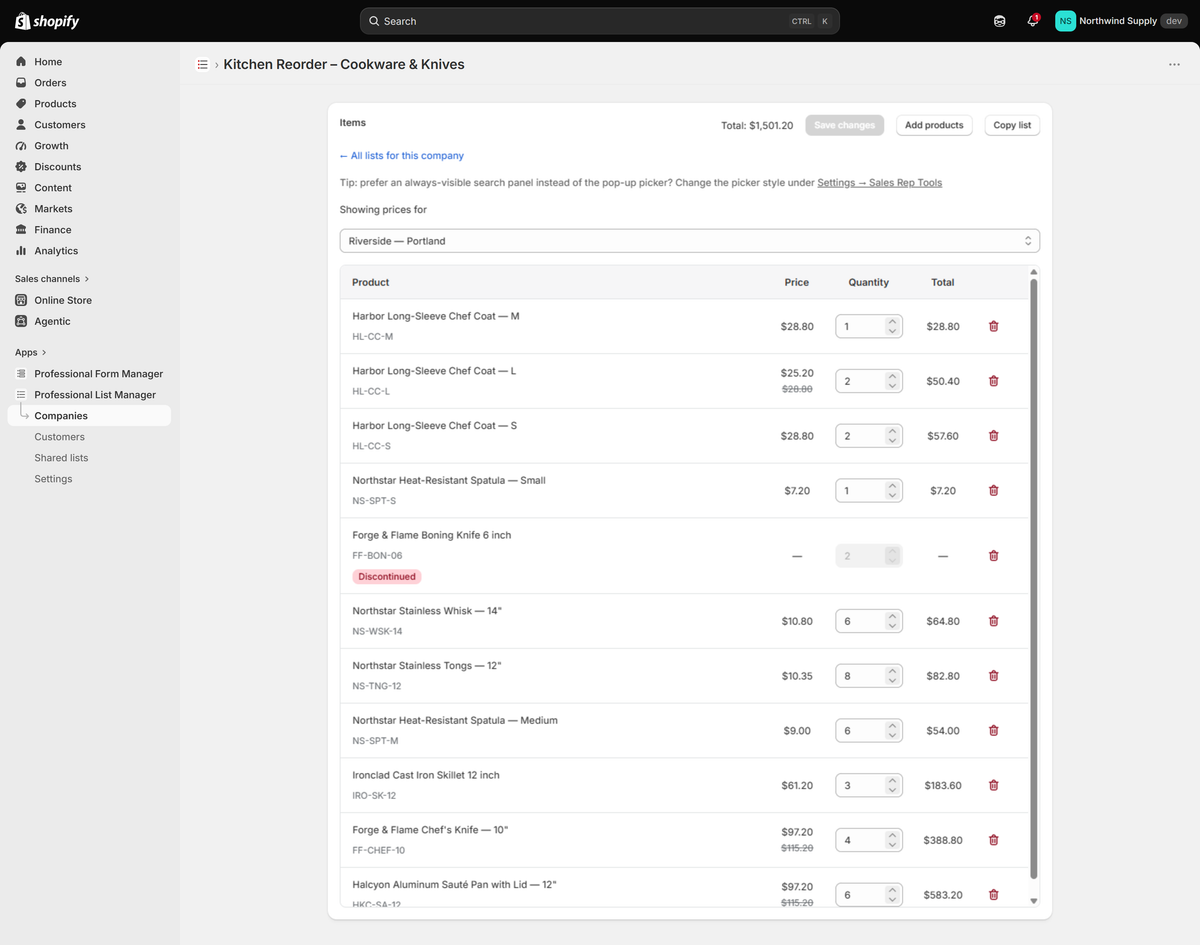
Task: Increase quantity for Stainless Whisk — 14"
Action: click(892, 616)
